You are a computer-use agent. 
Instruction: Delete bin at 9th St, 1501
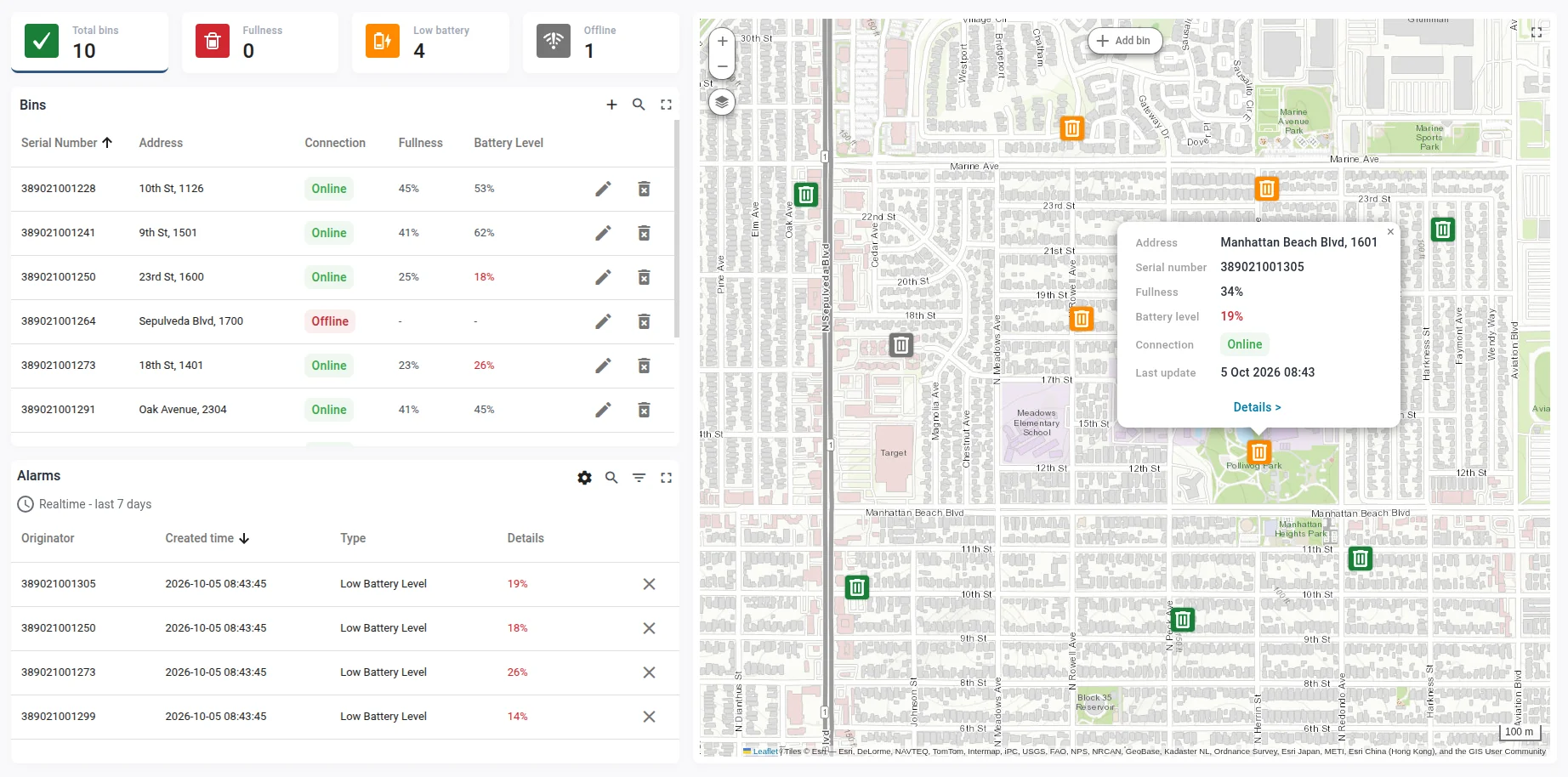(x=644, y=233)
